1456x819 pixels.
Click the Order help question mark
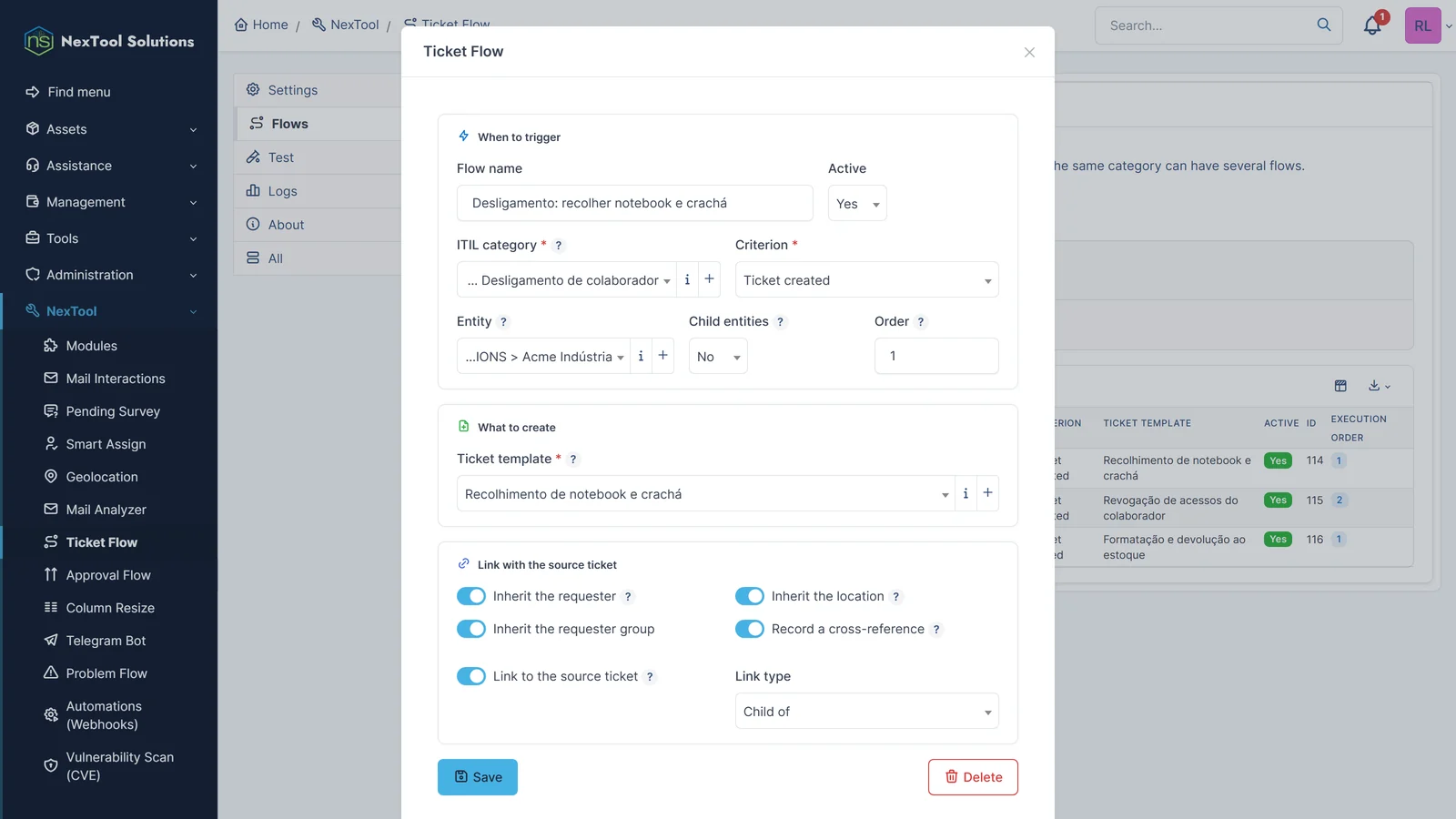tap(921, 322)
